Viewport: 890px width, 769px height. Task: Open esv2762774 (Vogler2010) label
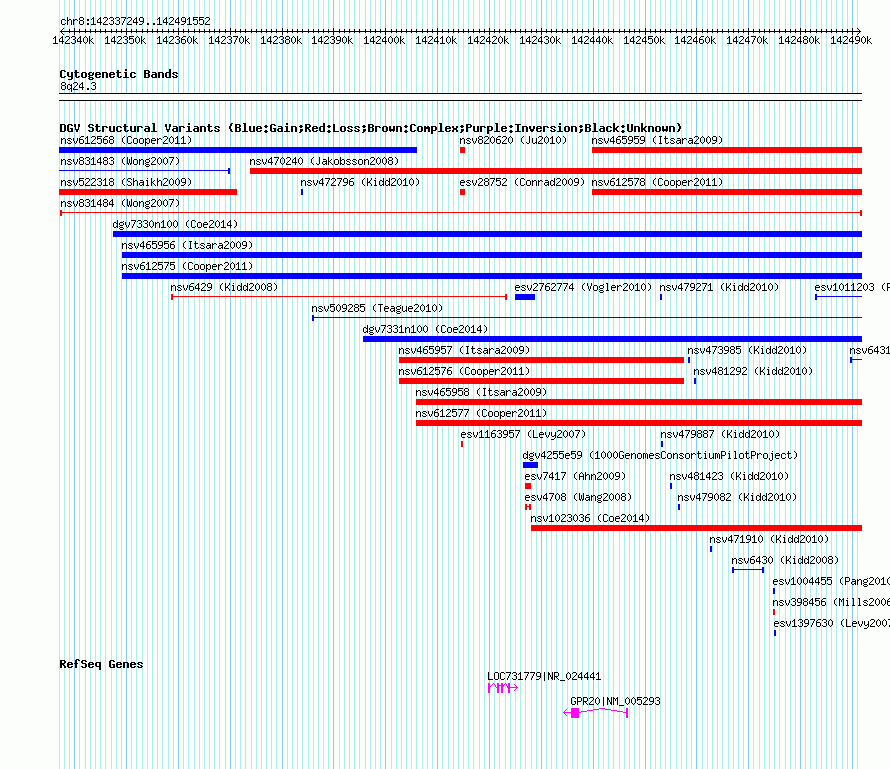tap(583, 287)
